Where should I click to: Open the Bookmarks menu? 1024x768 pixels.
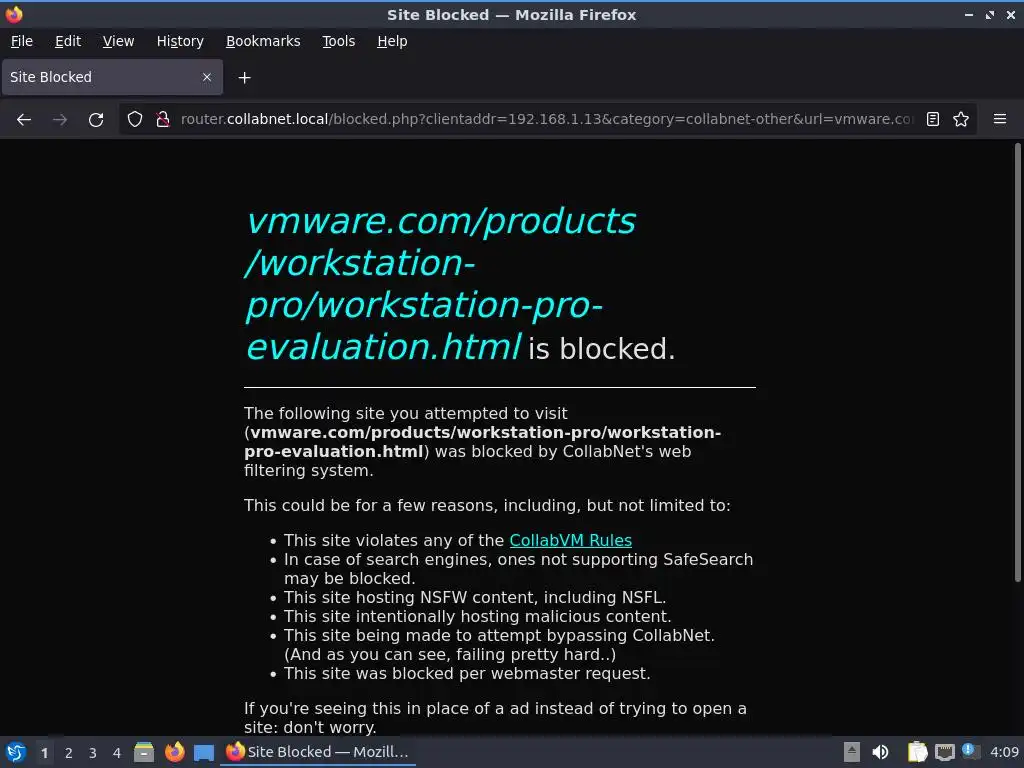click(x=263, y=41)
